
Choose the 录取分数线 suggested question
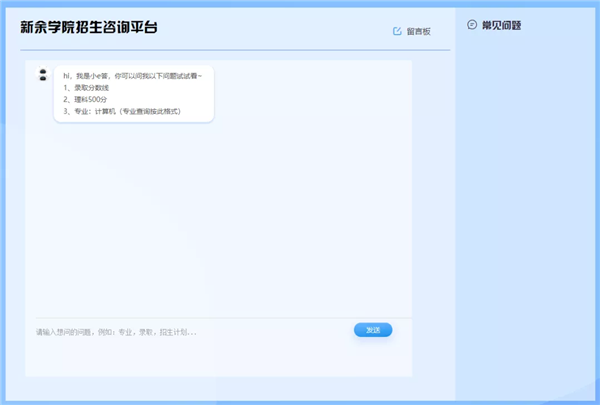(x=86, y=87)
